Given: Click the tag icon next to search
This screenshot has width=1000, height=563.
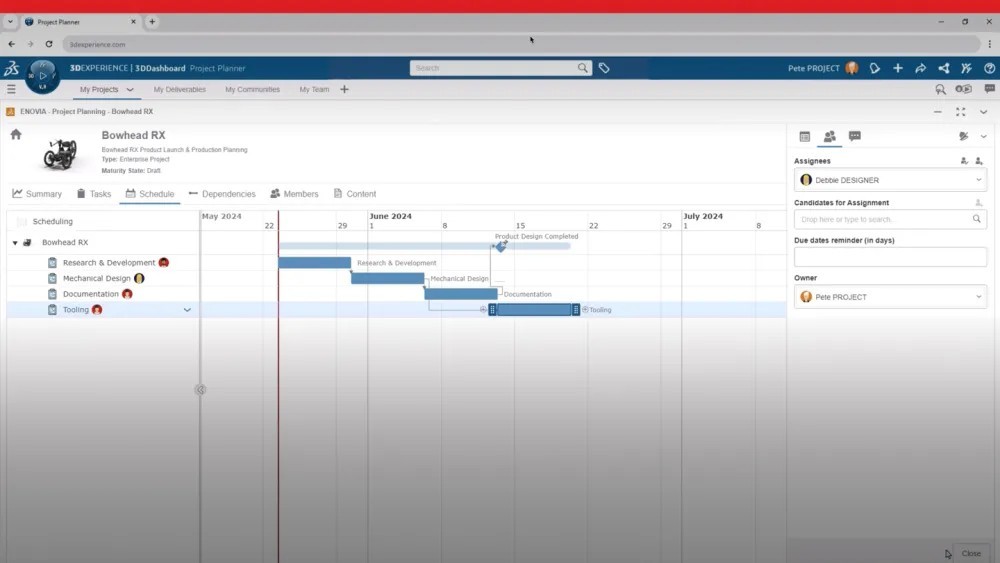Looking at the screenshot, I should pyautogui.click(x=604, y=68).
